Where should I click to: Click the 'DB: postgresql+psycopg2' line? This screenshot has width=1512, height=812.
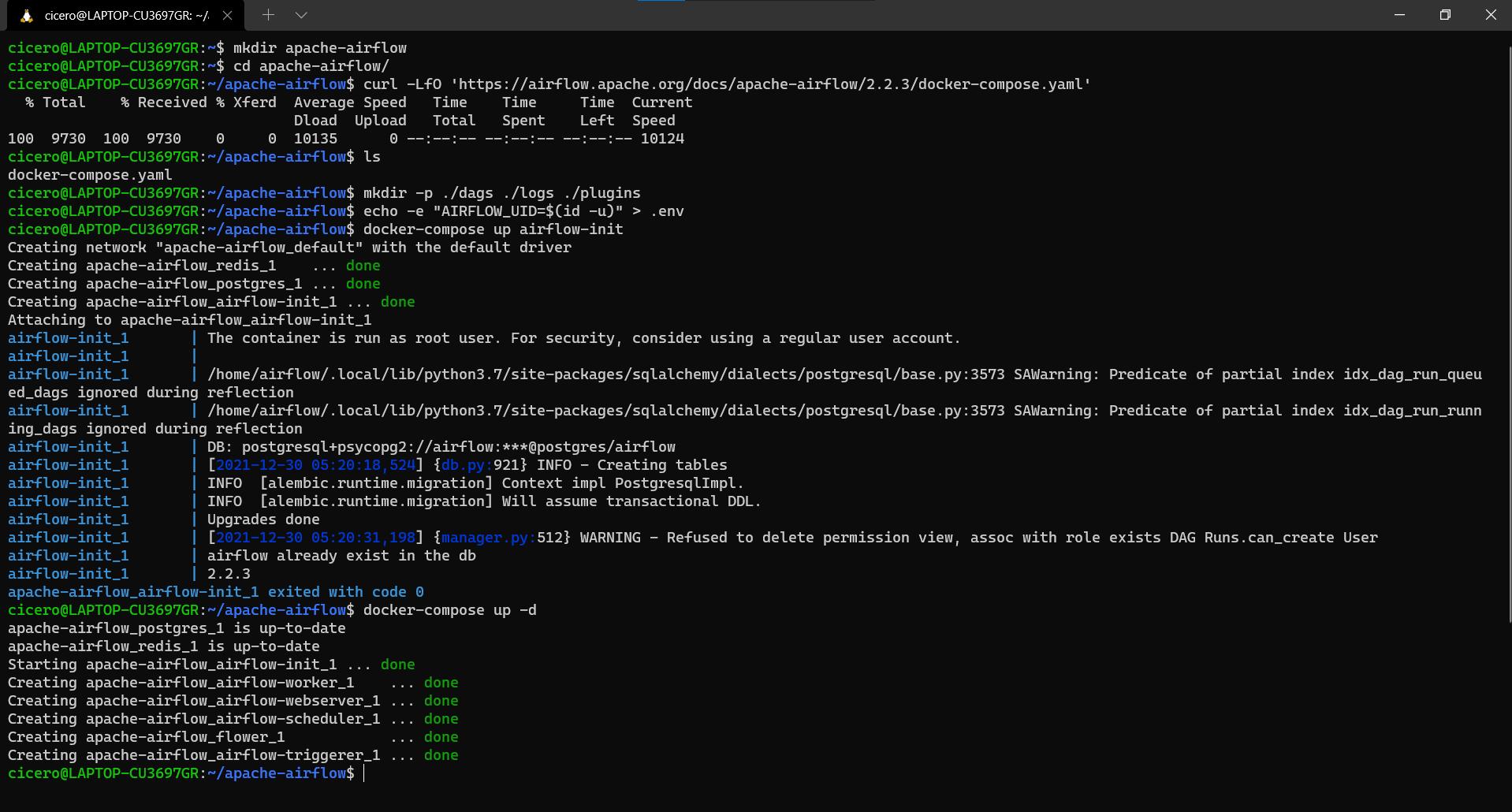click(441, 447)
